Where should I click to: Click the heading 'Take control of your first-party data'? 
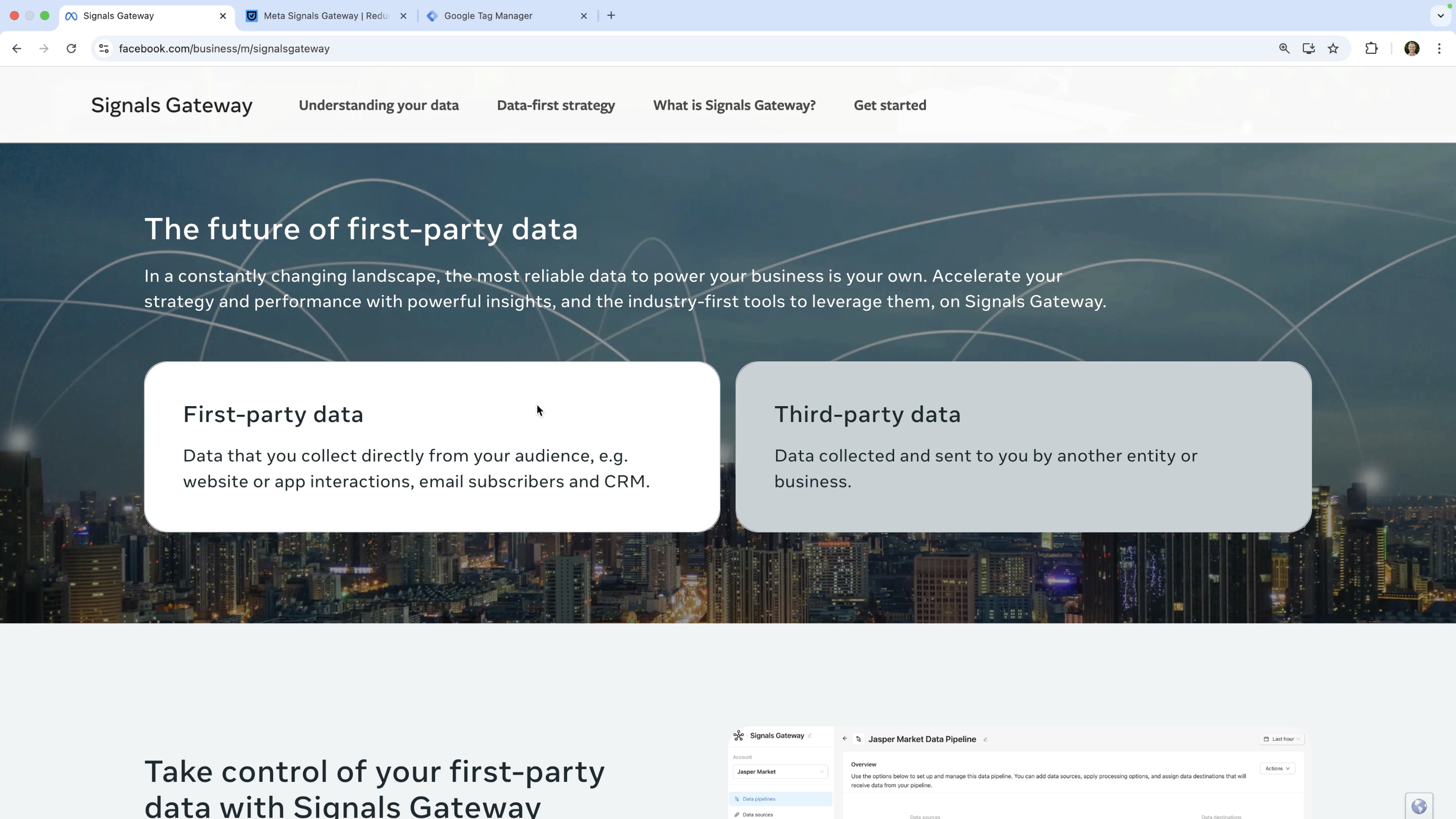(374, 788)
